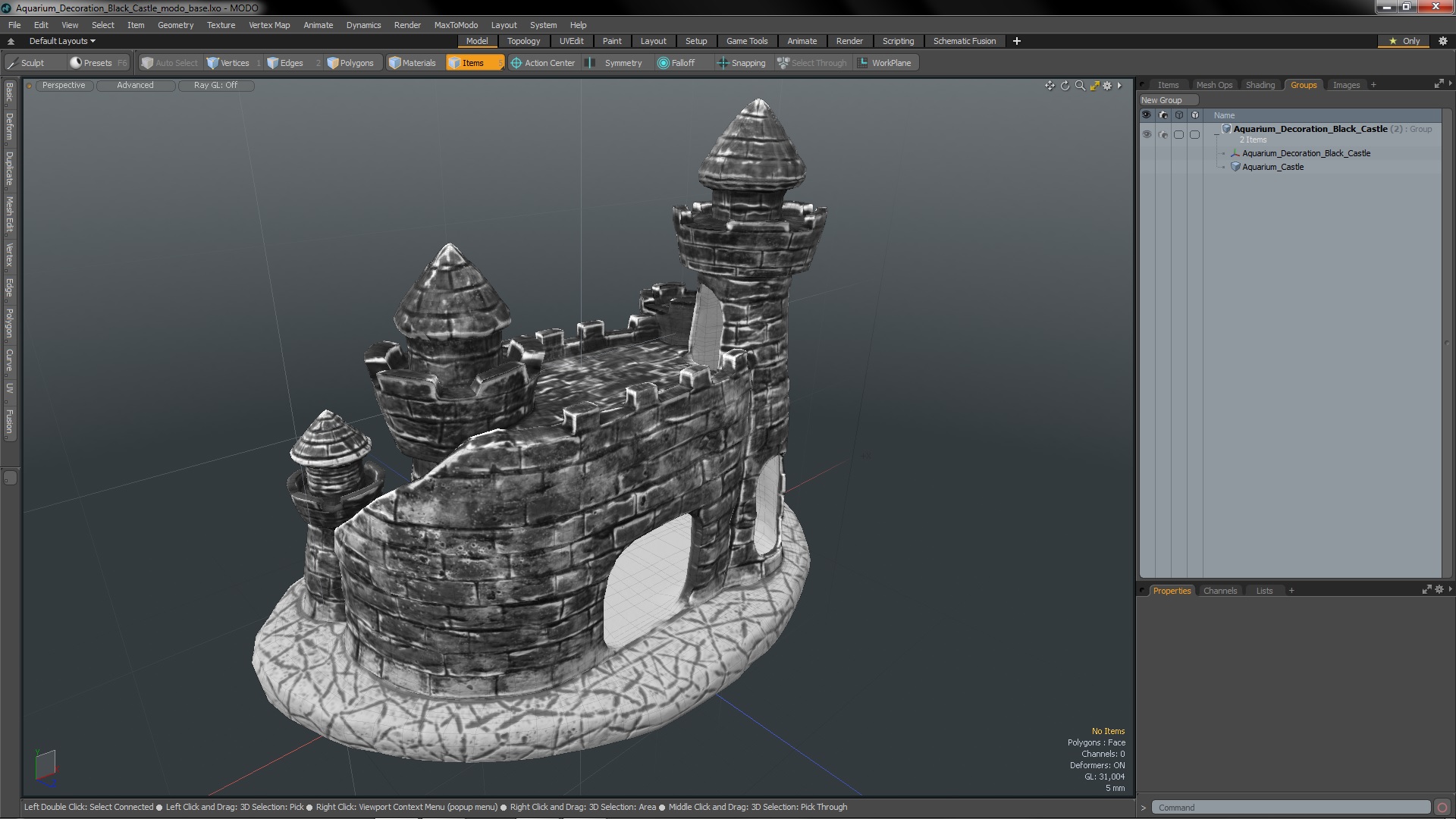The height and width of the screenshot is (819, 1456).
Task: Select Polygons selection mode
Action: tap(350, 63)
